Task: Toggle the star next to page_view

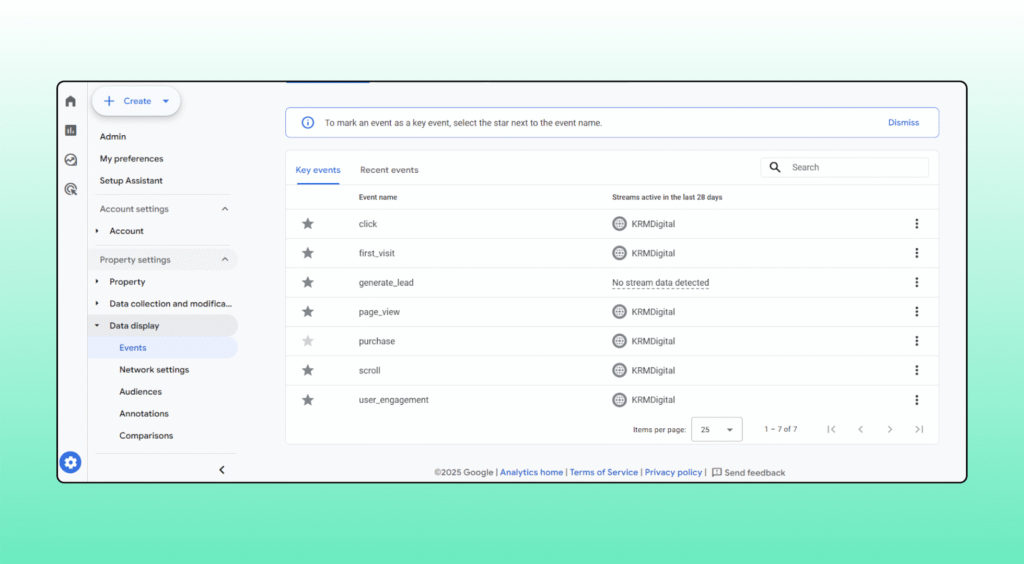Action: [308, 312]
